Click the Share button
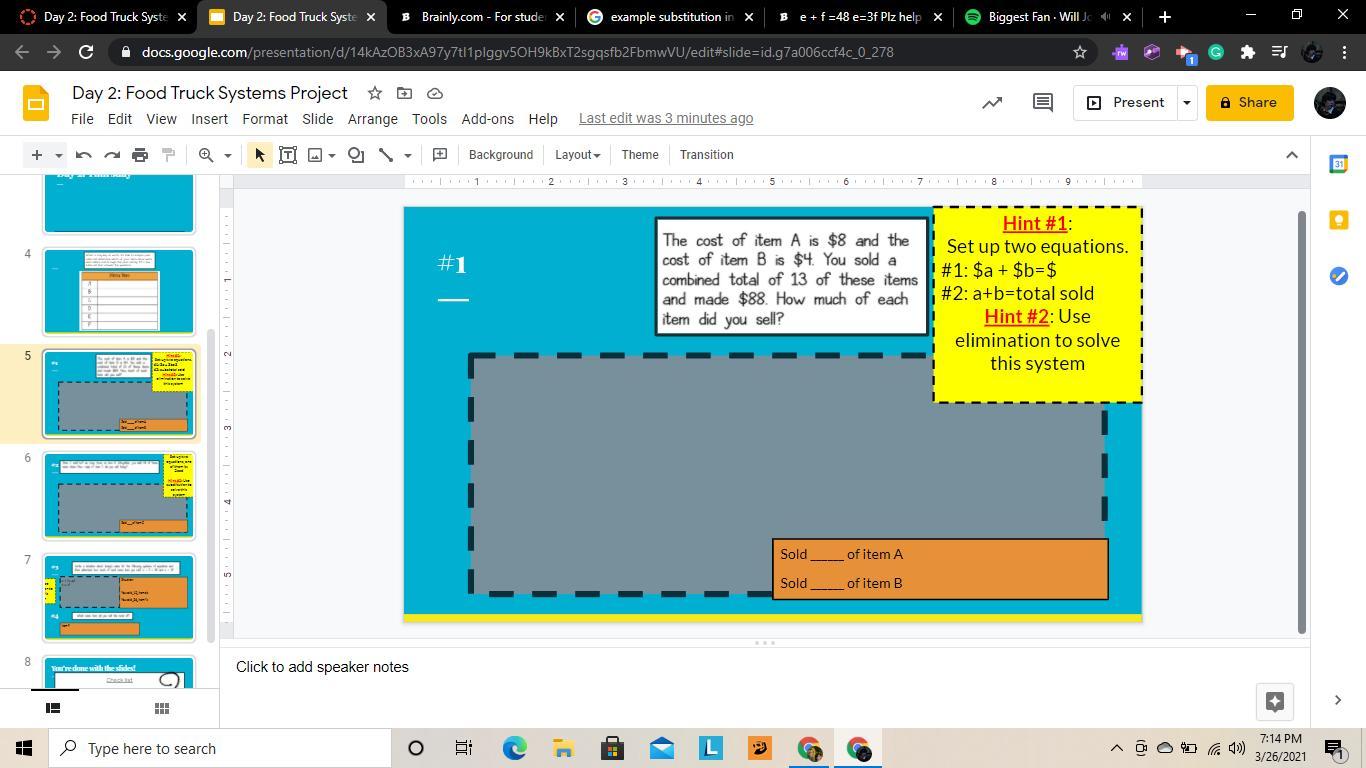Viewport: 1366px width, 768px height. (1248, 102)
